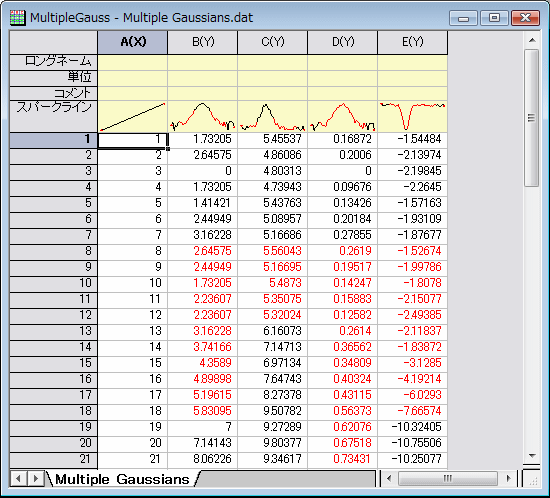Image resolution: width=550 pixels, height=498 pixels.
Task: Click red cell with value -1.99786
Action: [x=412, y=267]
